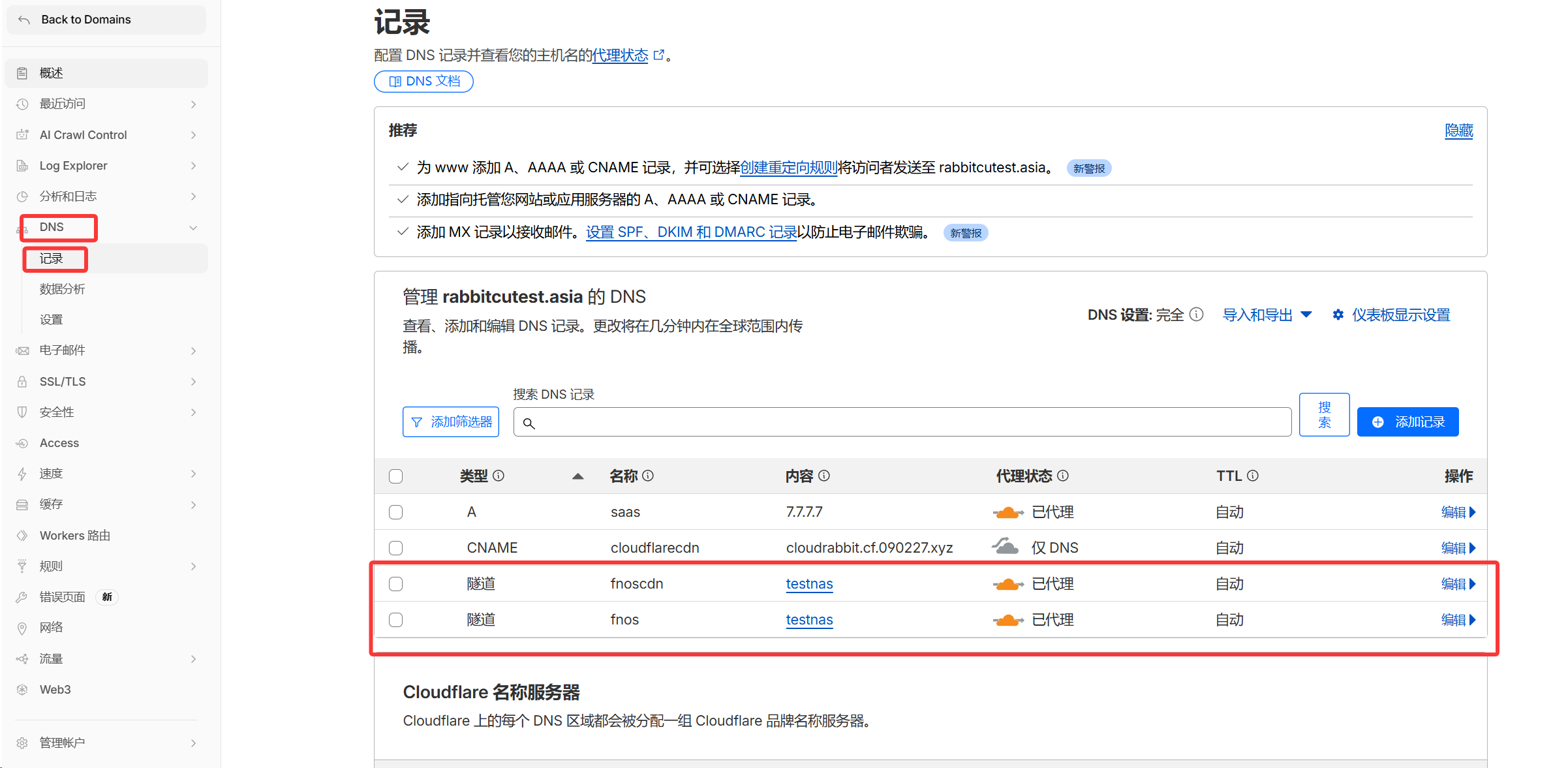
Task: Click sort arrow in 类型 column
Action: [x=577, y=476]
